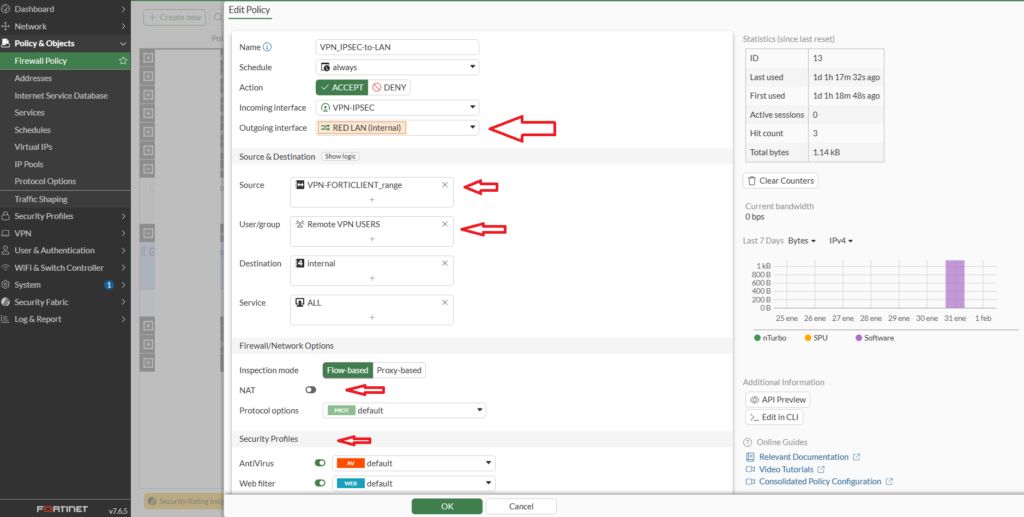Open the Outgoing interface dropdown
Screen dimensions: 1024x517
pos(398,127)
